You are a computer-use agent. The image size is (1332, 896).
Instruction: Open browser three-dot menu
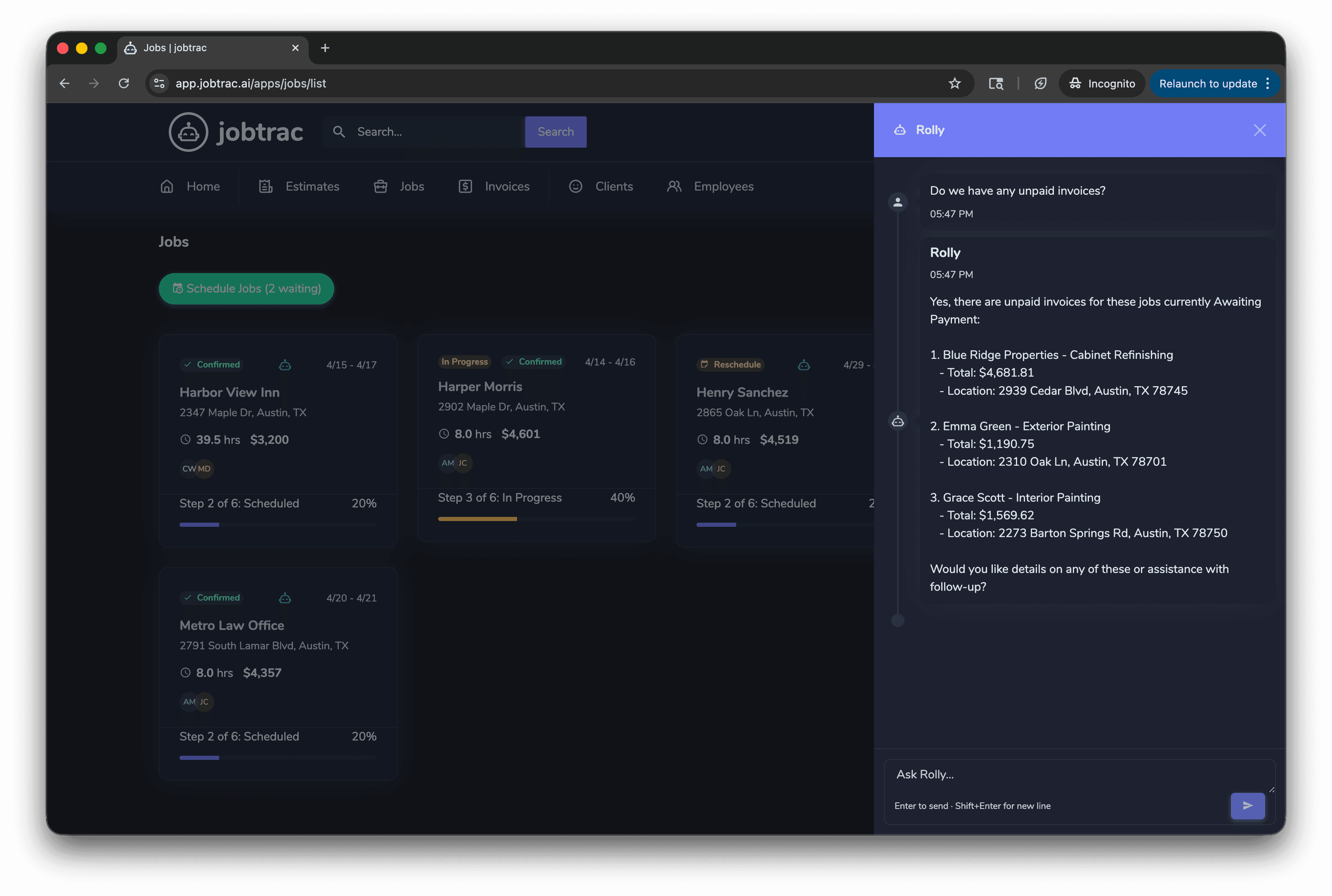1268,83
